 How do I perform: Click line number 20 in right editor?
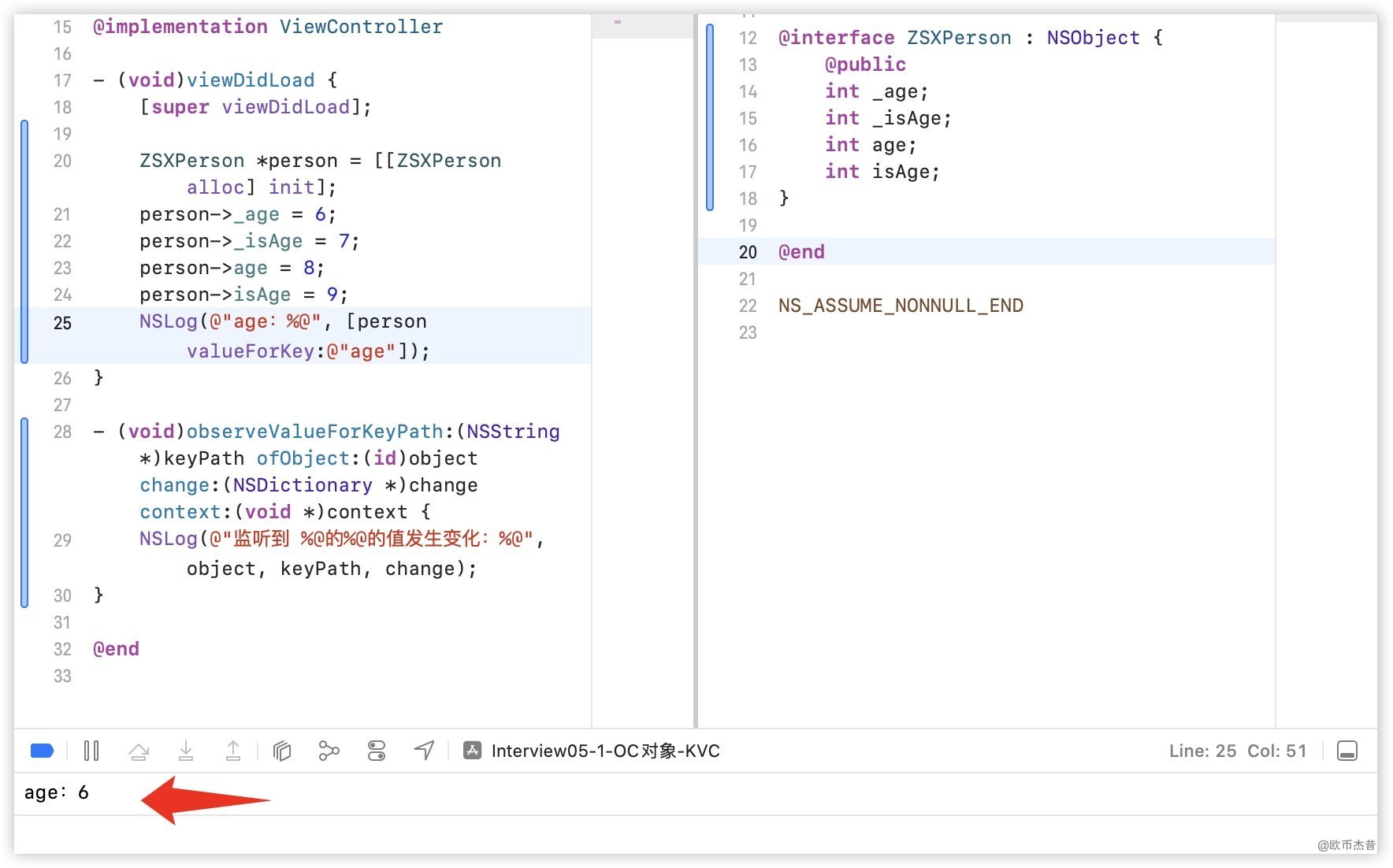pos(748,252)
